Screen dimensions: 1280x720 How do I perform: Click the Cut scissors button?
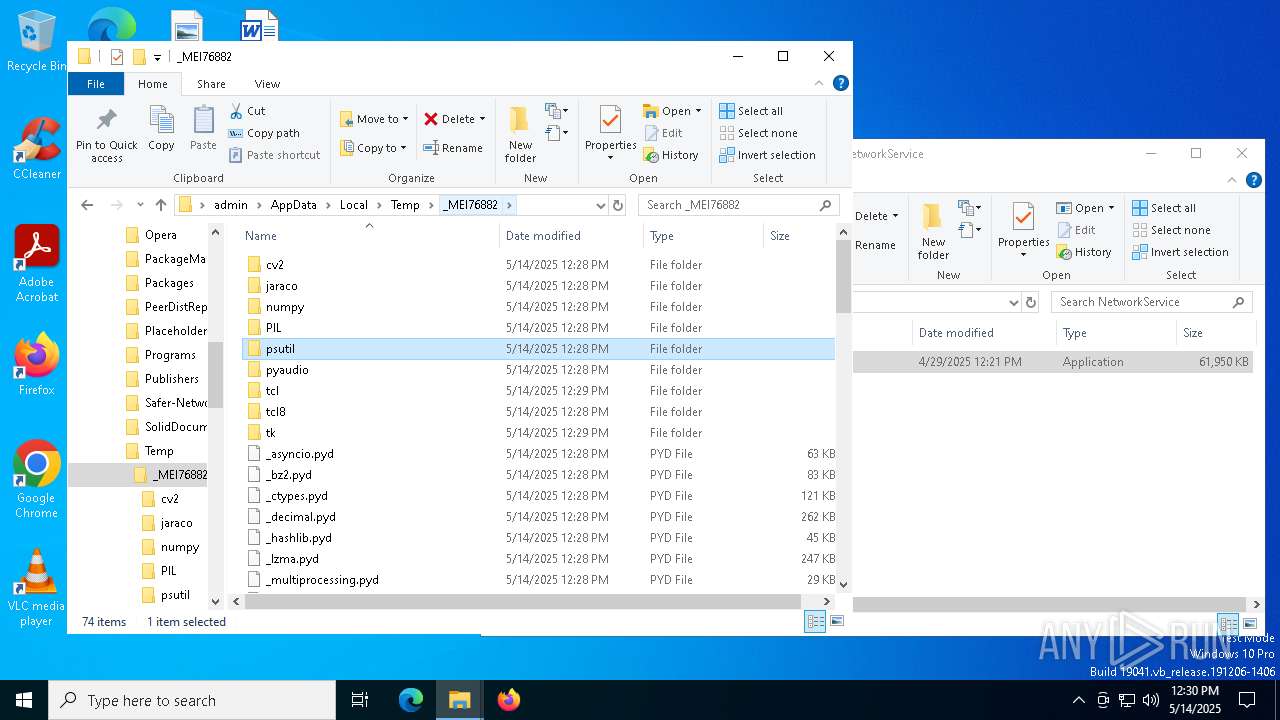247,111
